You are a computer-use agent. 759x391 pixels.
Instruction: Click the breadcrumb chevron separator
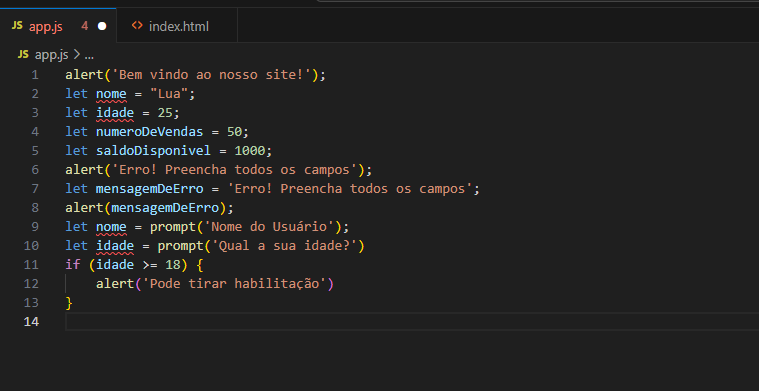click(x=76, y=55)
